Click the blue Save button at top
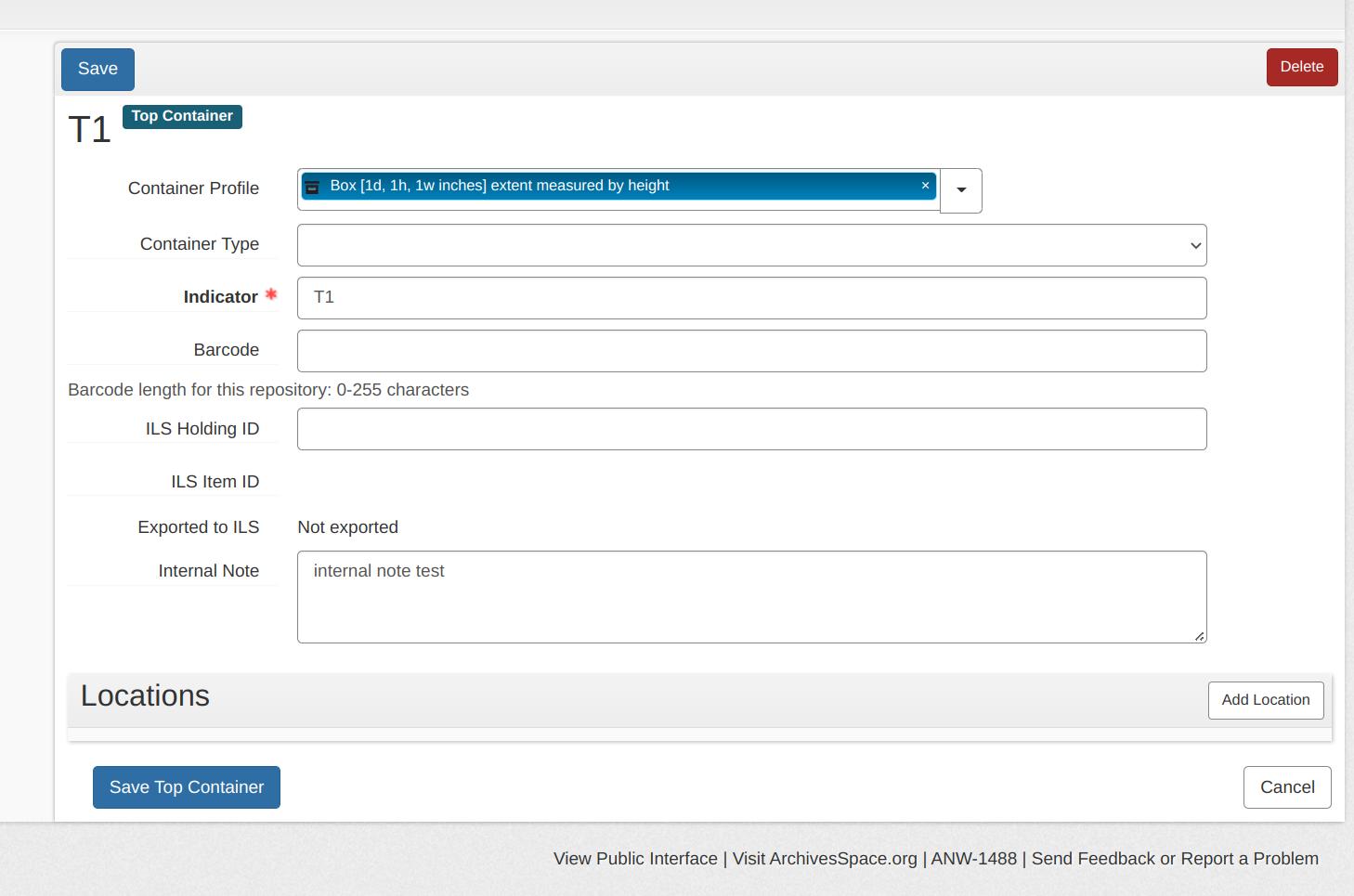Viewport: 1354px width, 896px height. 98,70
